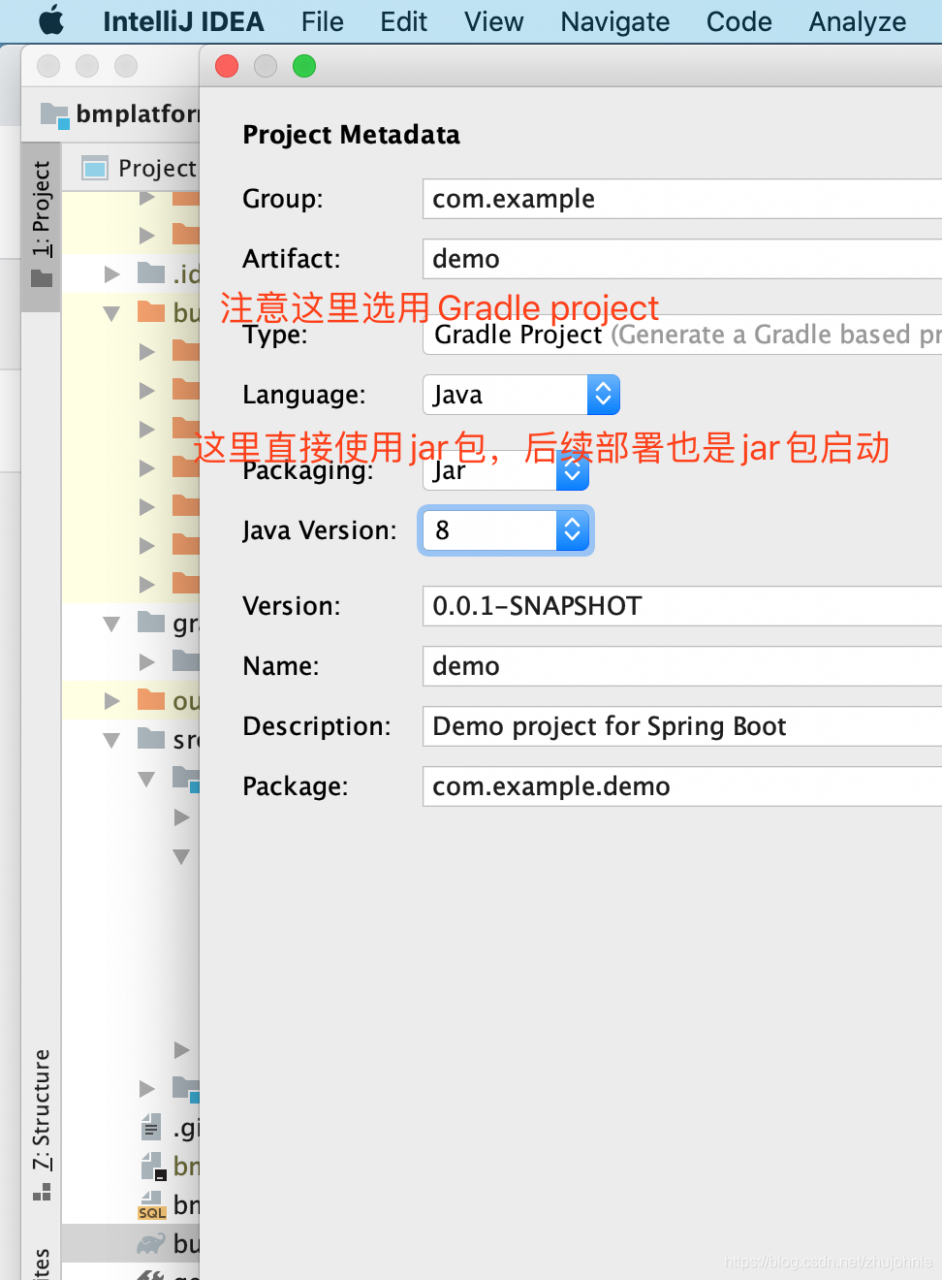Click the Version field with 0.0.1-SNAPSHOT
This screenshot has width=942, height=1280.
pos(682,606)
